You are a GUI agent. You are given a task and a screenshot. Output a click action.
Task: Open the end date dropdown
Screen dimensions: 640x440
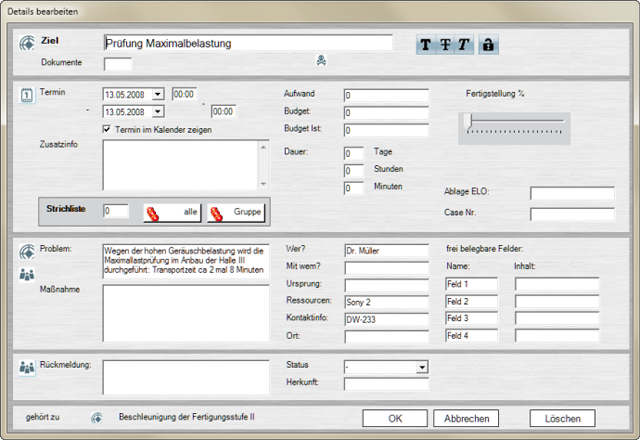159,112
